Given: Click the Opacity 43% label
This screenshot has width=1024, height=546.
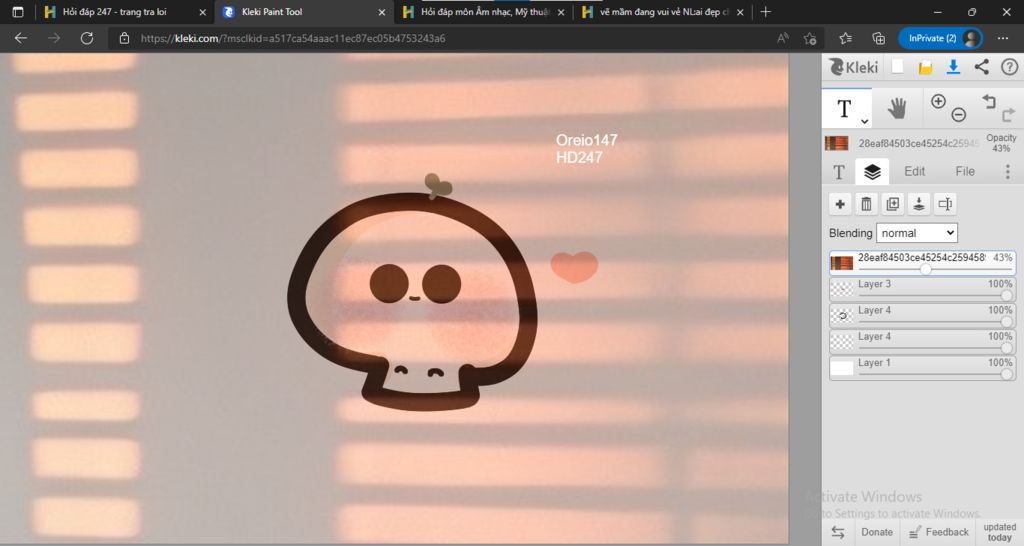Looking at the screenshot, I should pos(1001,143).
